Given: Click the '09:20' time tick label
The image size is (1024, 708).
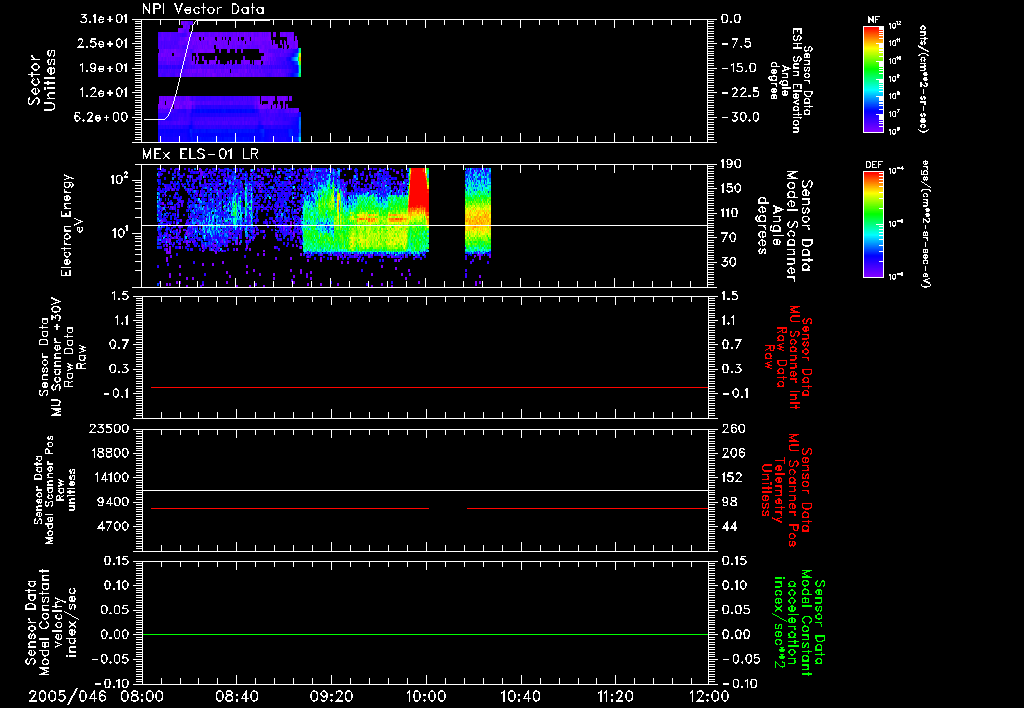Looking at the screenshot, I should coord(331,696).
